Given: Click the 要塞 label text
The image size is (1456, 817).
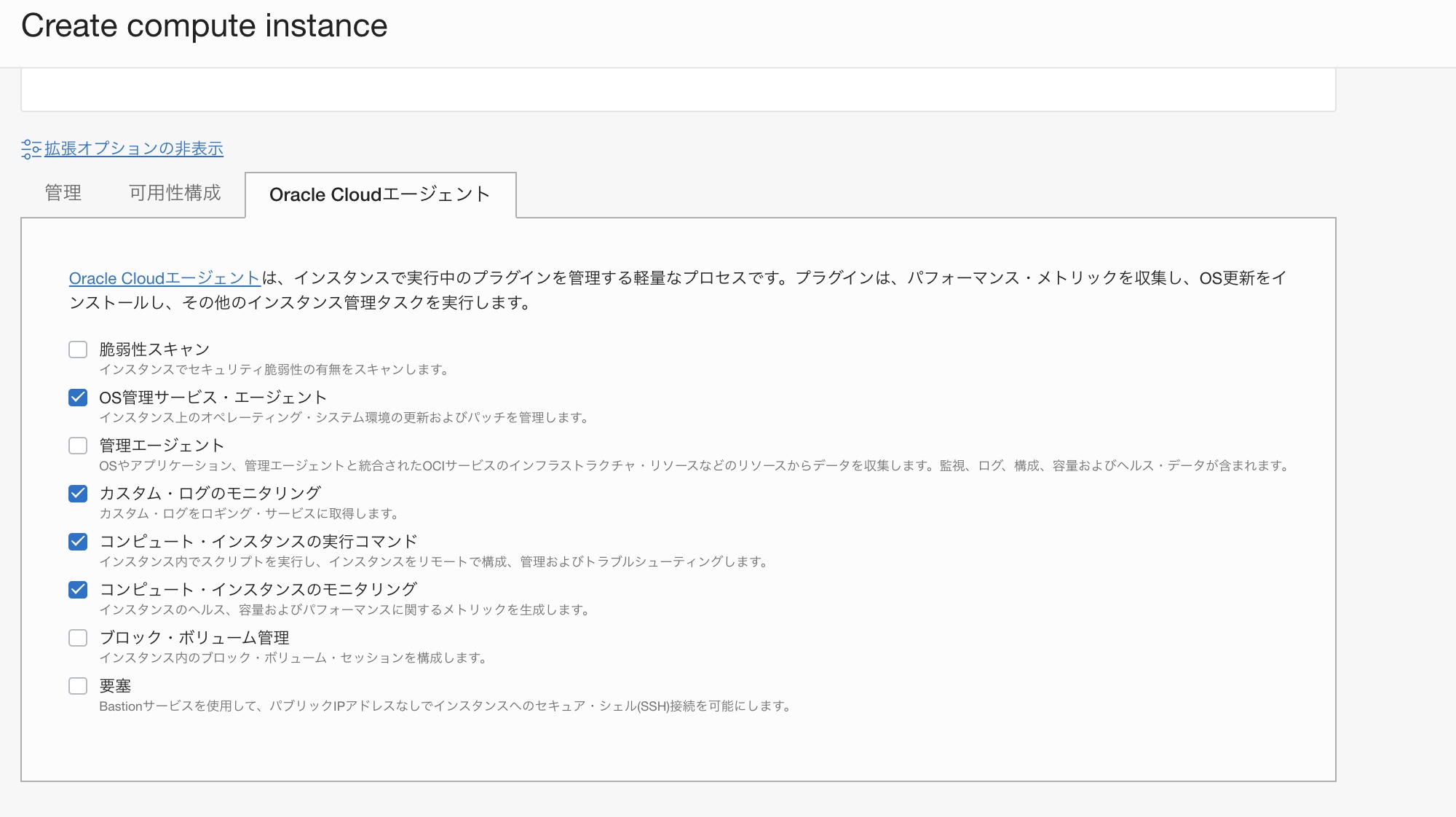Looking at the screenshot, I should pyautogui.click(x=115, y=686).
